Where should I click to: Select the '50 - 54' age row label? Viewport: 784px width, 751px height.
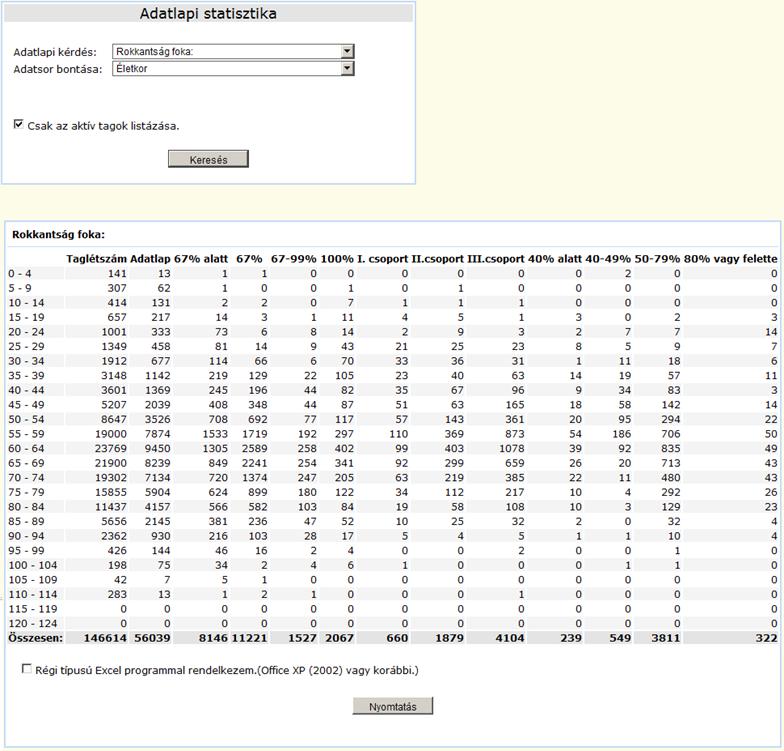tap(26, 419)
